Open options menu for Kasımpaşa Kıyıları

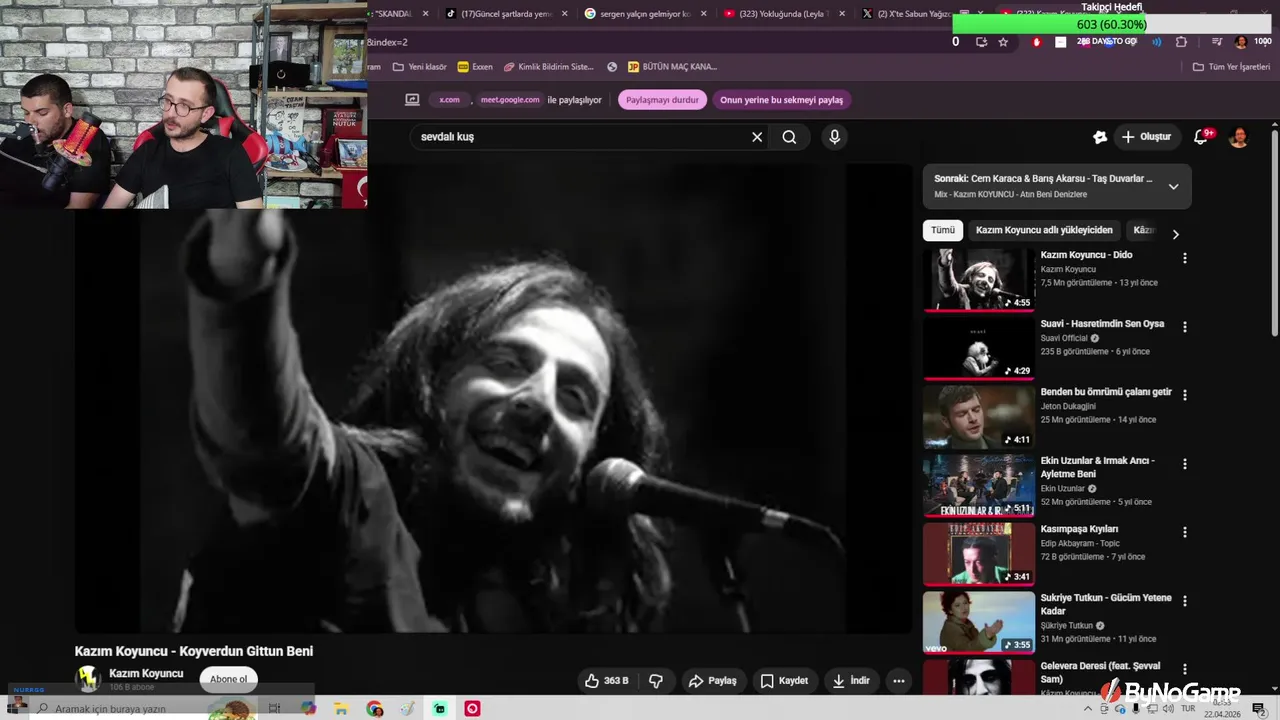click(x=1185, y=532)
